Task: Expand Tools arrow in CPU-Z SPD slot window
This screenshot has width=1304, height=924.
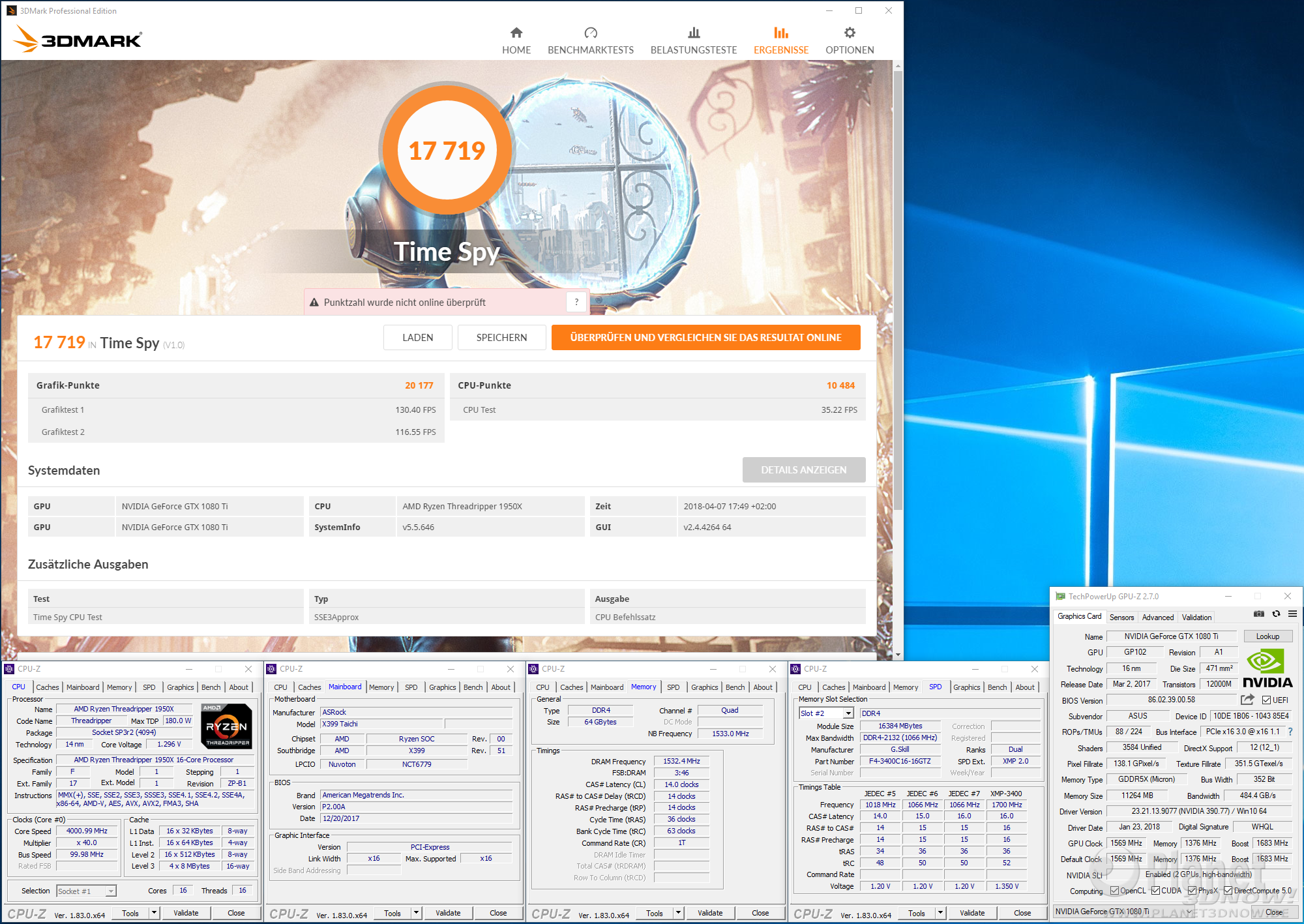Action: pos(940,913)
